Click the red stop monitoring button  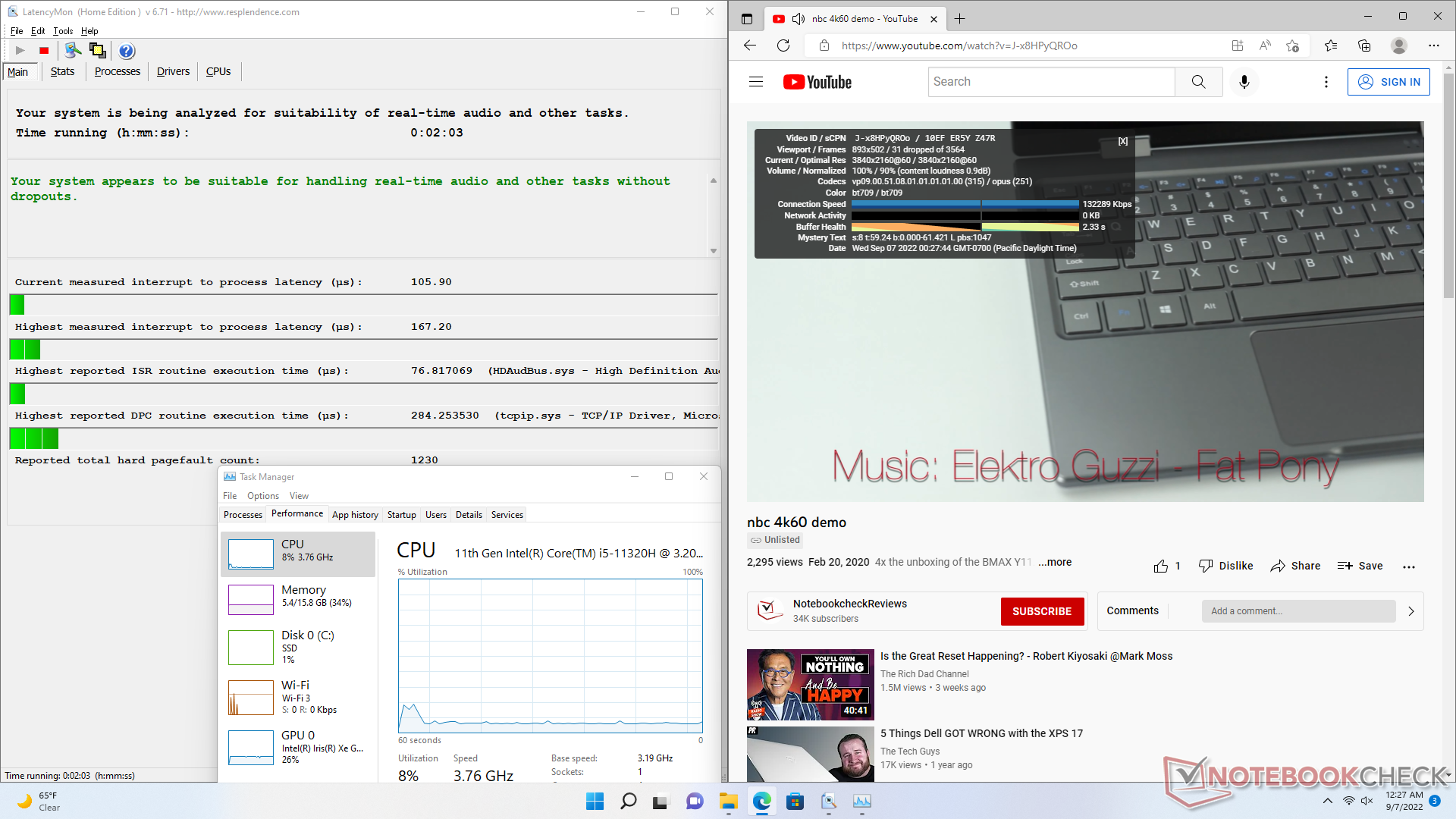(44, 51)
